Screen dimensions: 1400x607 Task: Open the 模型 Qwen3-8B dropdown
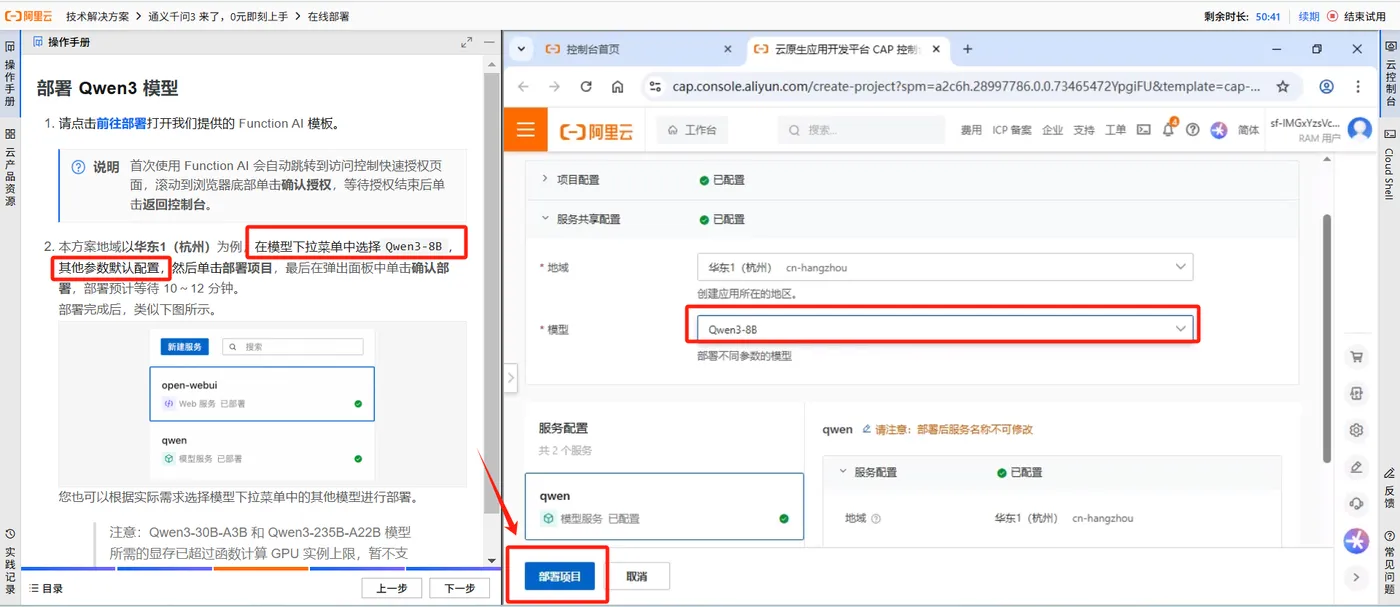point(945,328)
